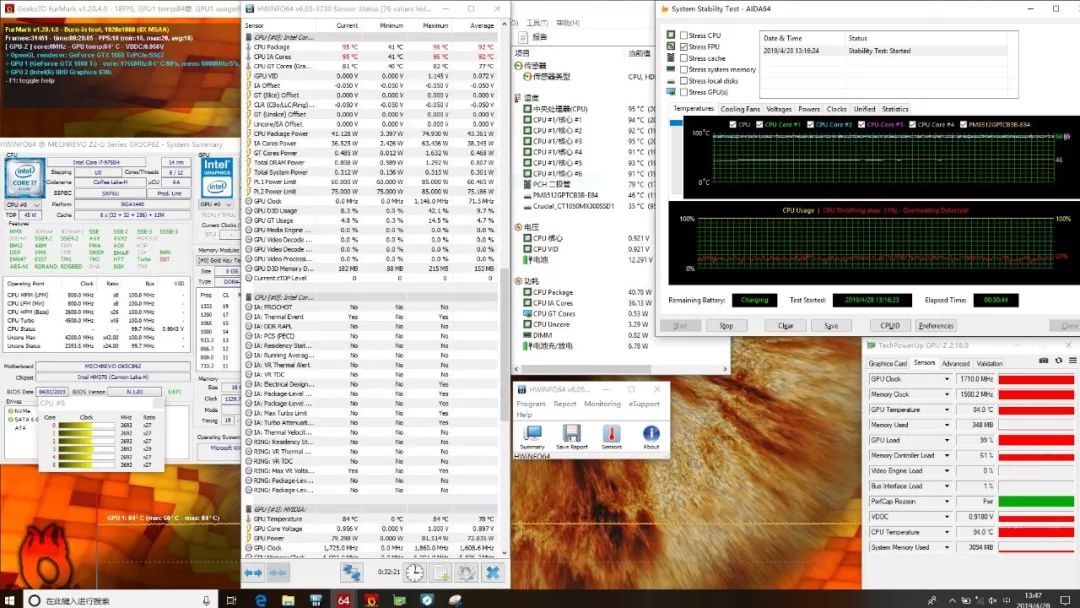
Task: Close sensor status with blue X icon
Action: 492,572
